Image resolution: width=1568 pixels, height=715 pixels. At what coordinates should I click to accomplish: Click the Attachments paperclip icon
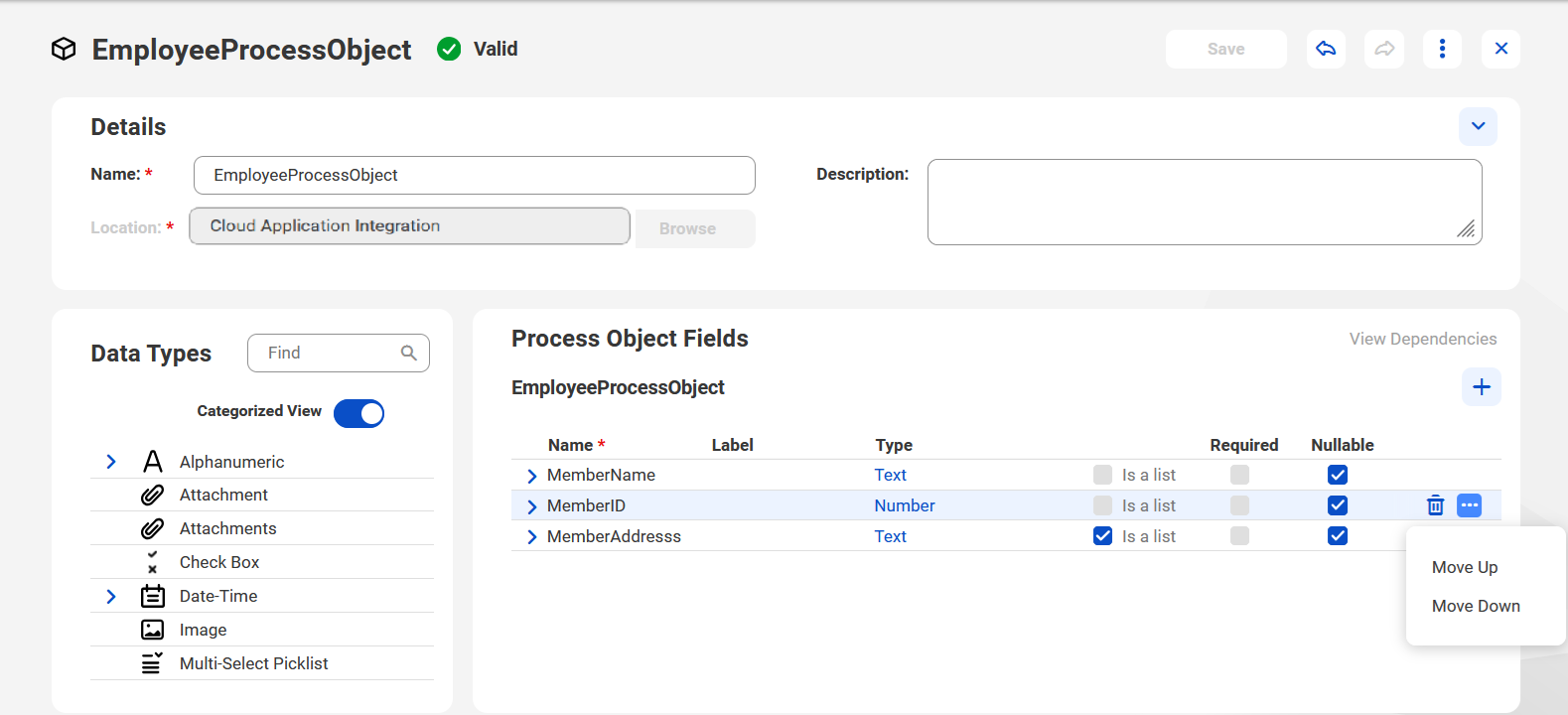pyautogui.click(x=152, y=528)
